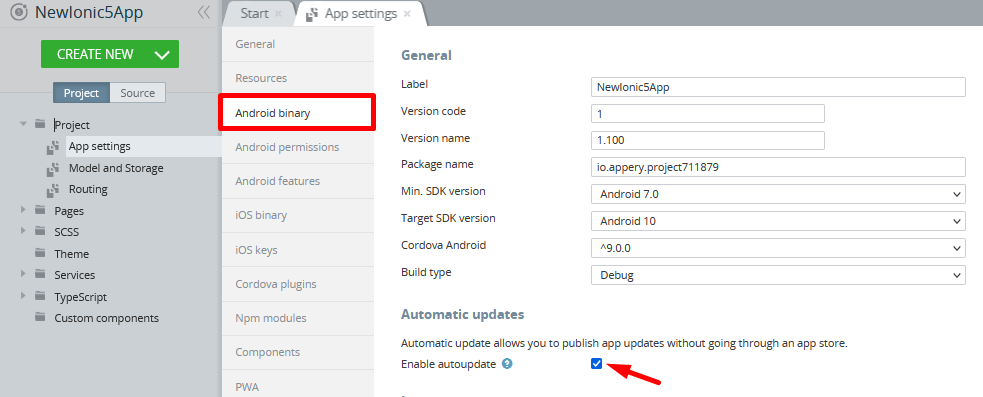Collapse the left panel with double chevron
Viewport: 983px width, 397px height.
pyautogui.click(x=203, y=13)
